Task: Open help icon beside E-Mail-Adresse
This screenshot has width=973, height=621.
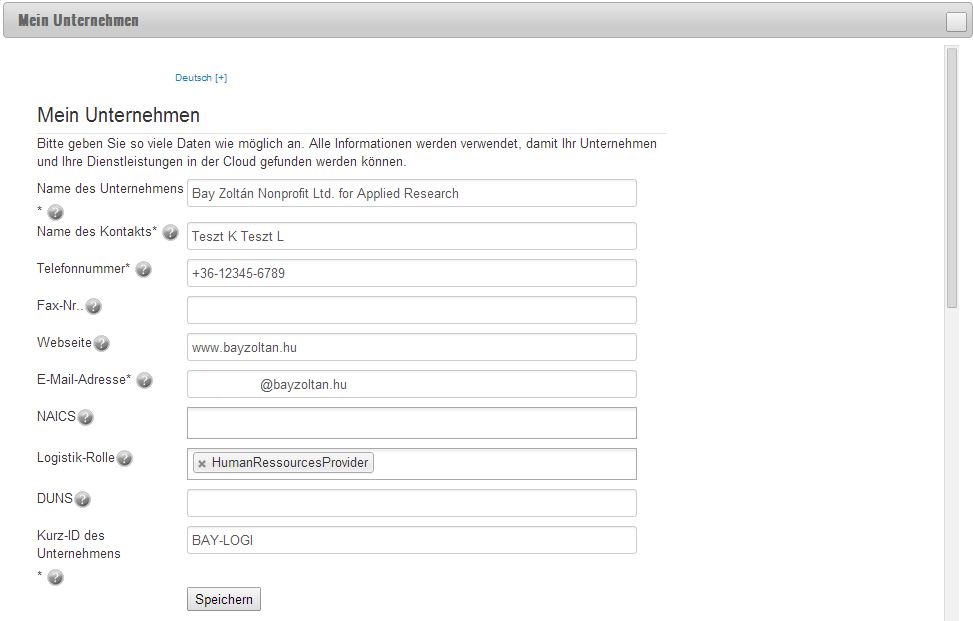Action: pyautogui.click(x=145, y=380)
